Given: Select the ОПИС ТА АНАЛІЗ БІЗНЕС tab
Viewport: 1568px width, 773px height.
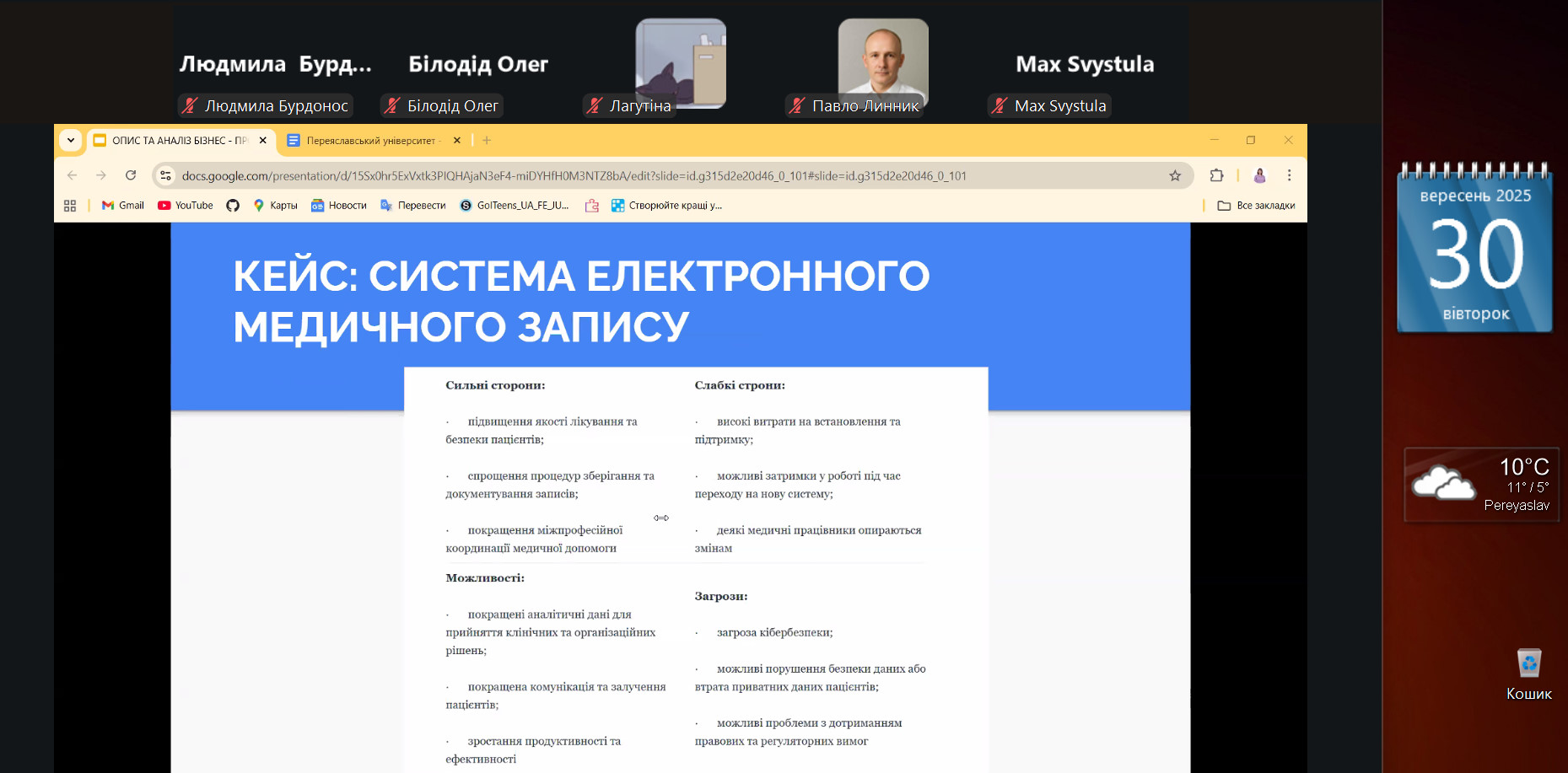Looking at the screenshot, I should (179, 141).
